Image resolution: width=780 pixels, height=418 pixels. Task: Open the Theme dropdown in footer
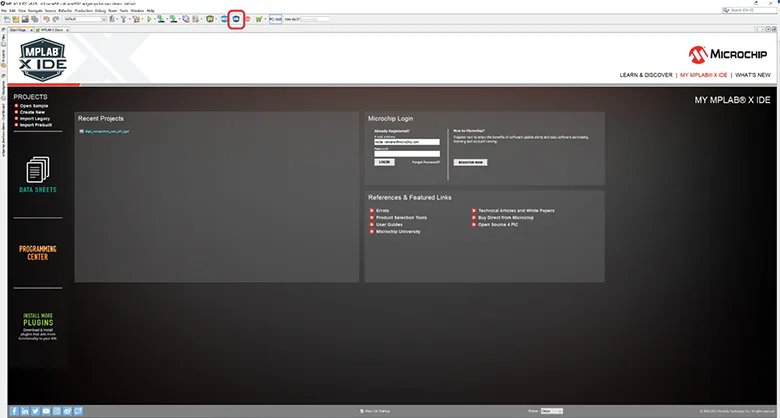[552, 411]
